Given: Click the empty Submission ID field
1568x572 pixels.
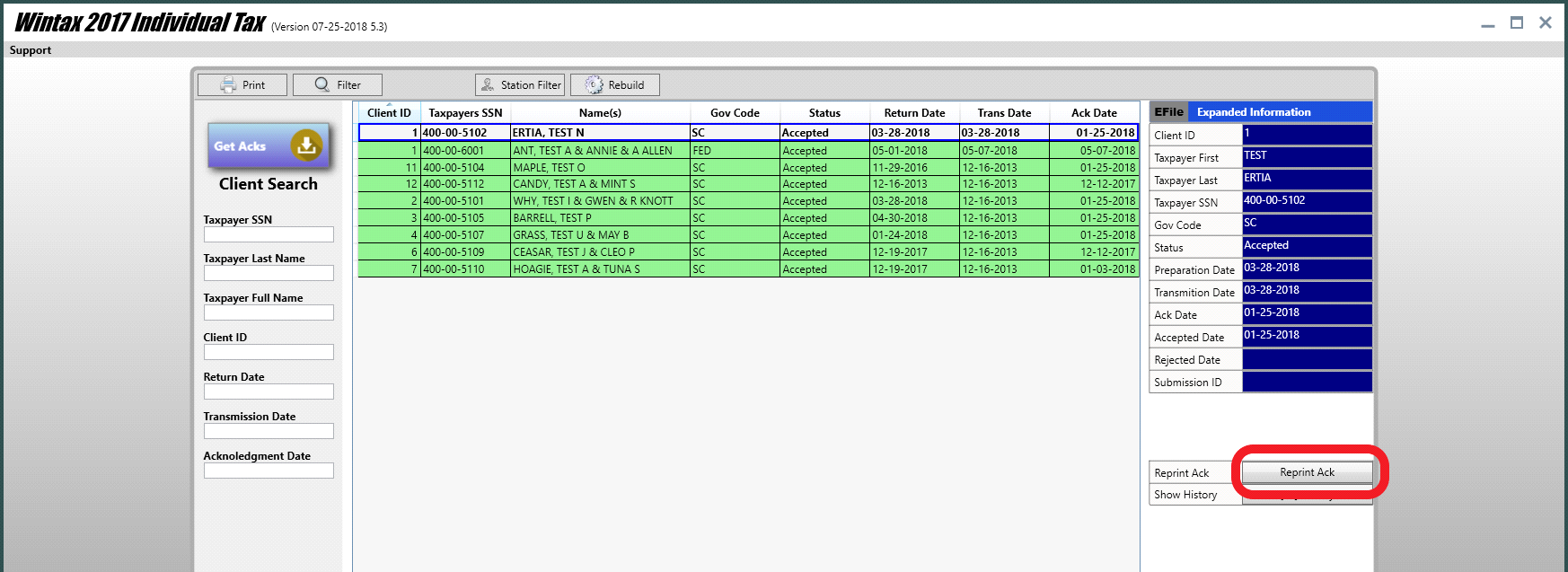Looking at the screenshot, I should (x=1307, y=382).
